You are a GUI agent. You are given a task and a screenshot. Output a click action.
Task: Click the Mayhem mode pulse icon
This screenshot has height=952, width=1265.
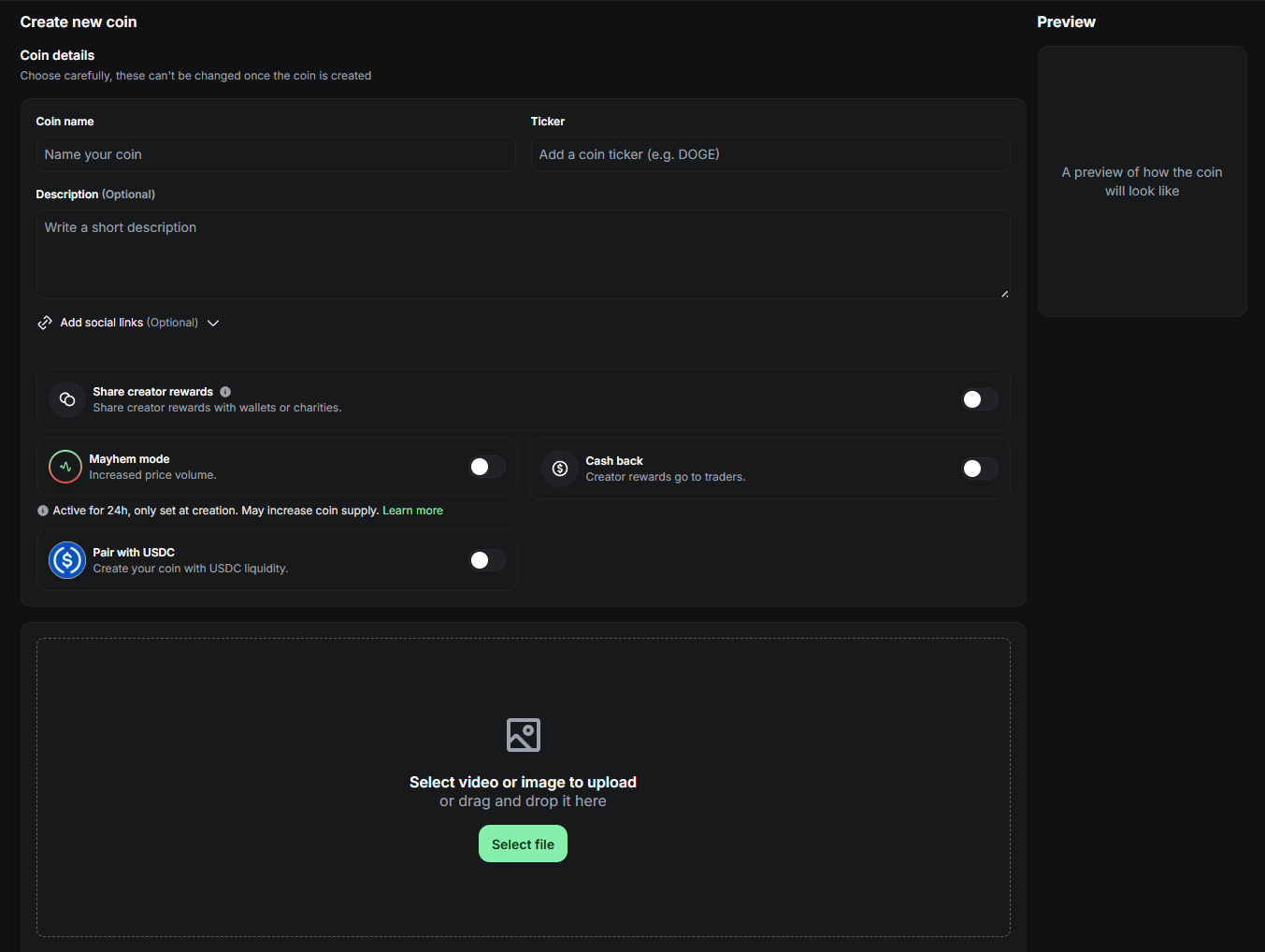click(x=65, y=467)
